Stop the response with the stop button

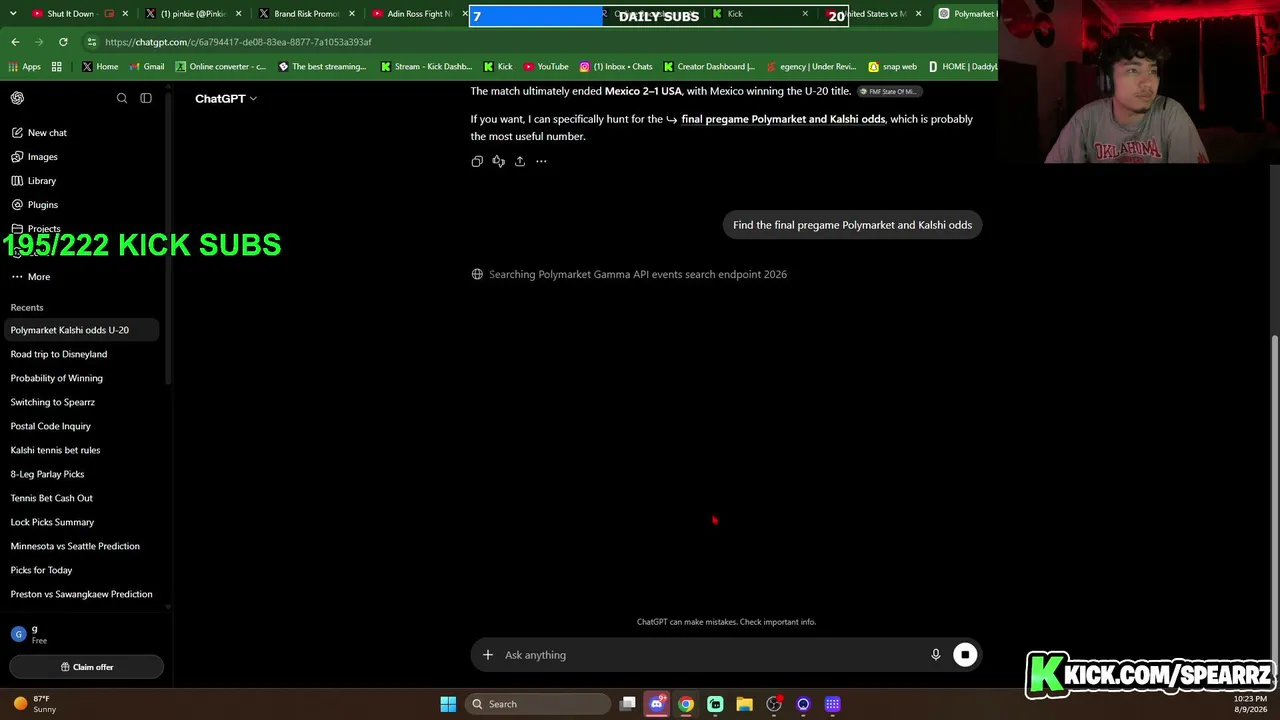[965, 655]
